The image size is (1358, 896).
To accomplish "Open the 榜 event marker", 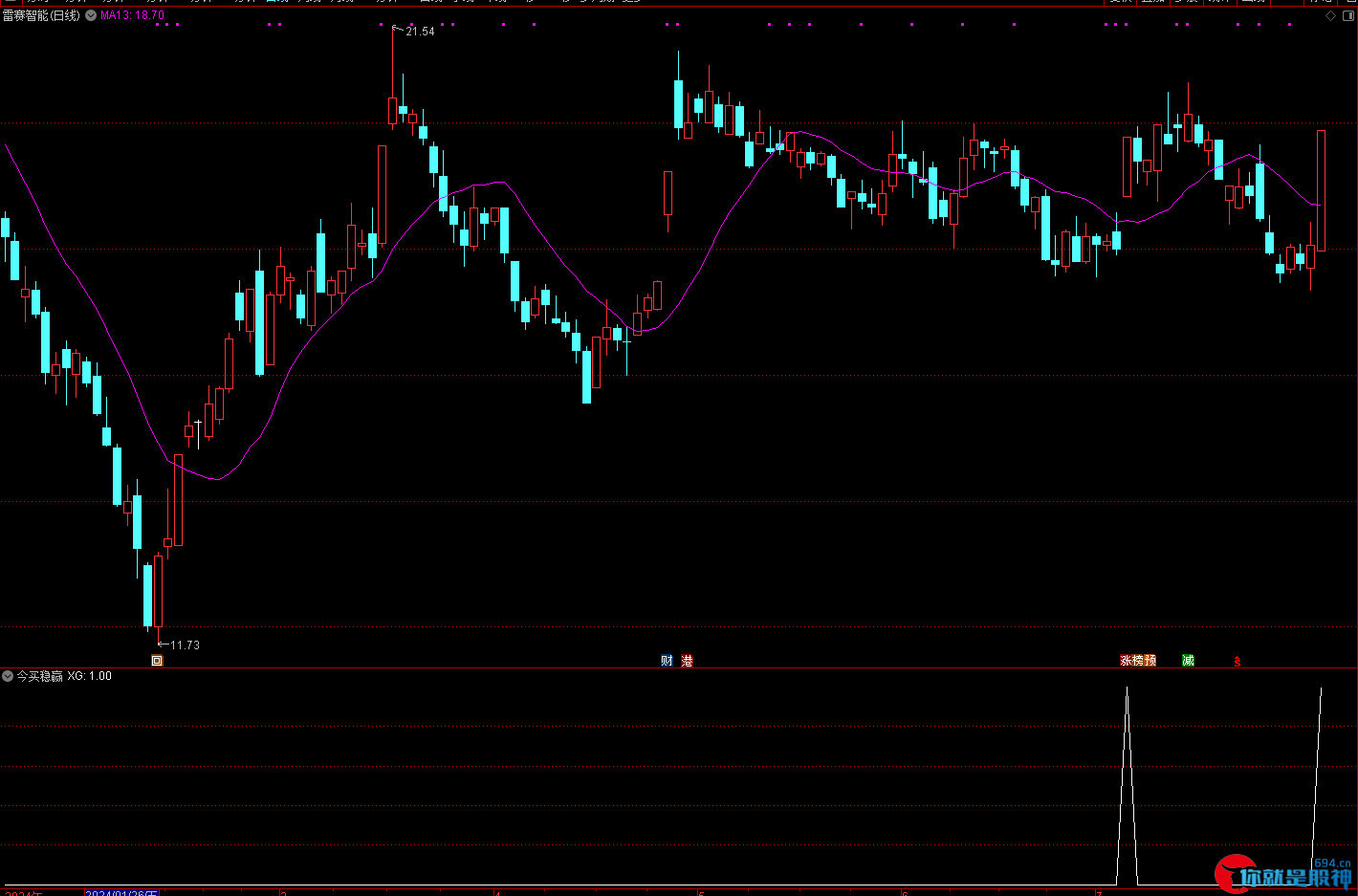I will (x=1138, y=661).
